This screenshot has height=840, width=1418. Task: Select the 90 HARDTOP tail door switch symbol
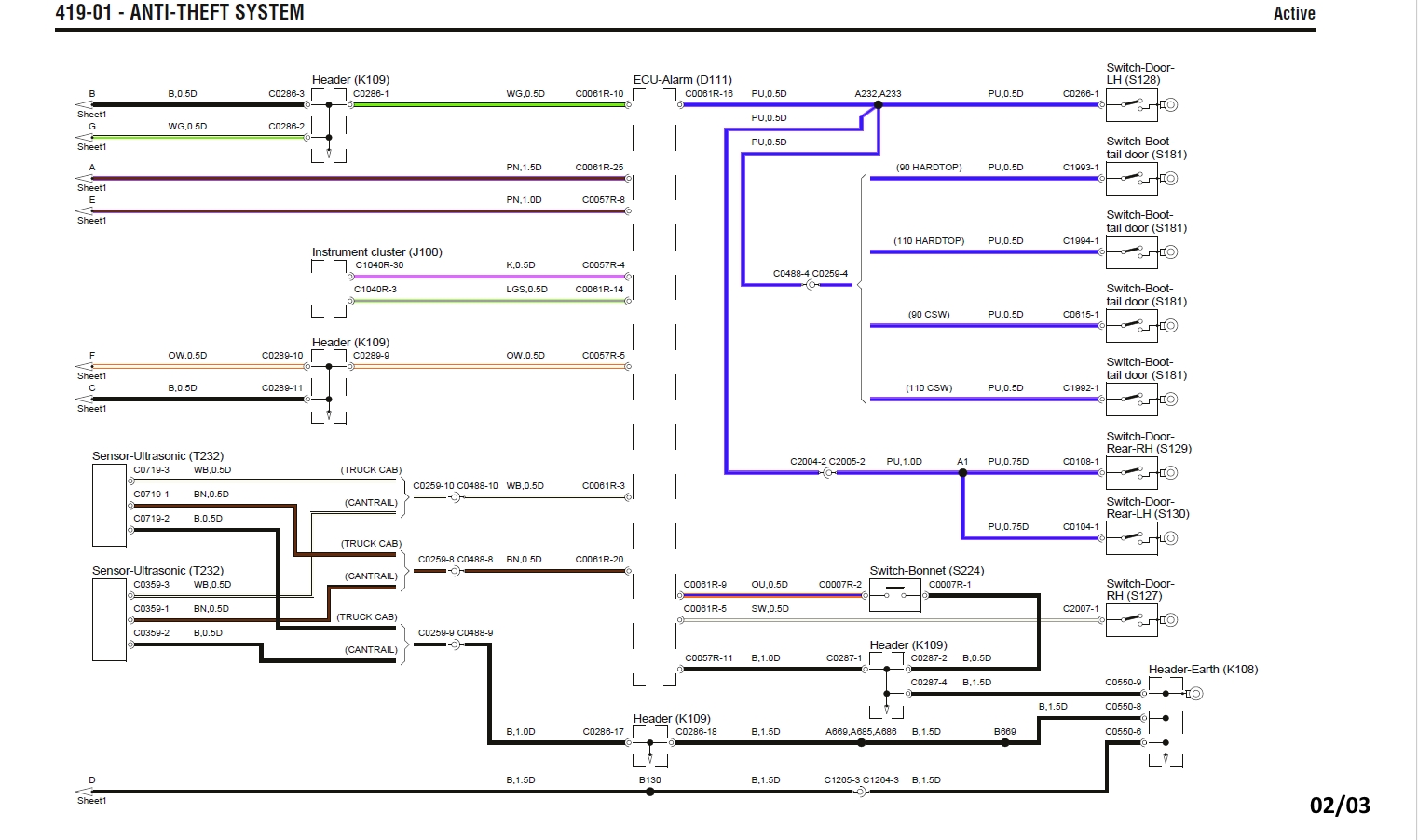tap(1131, 179)
